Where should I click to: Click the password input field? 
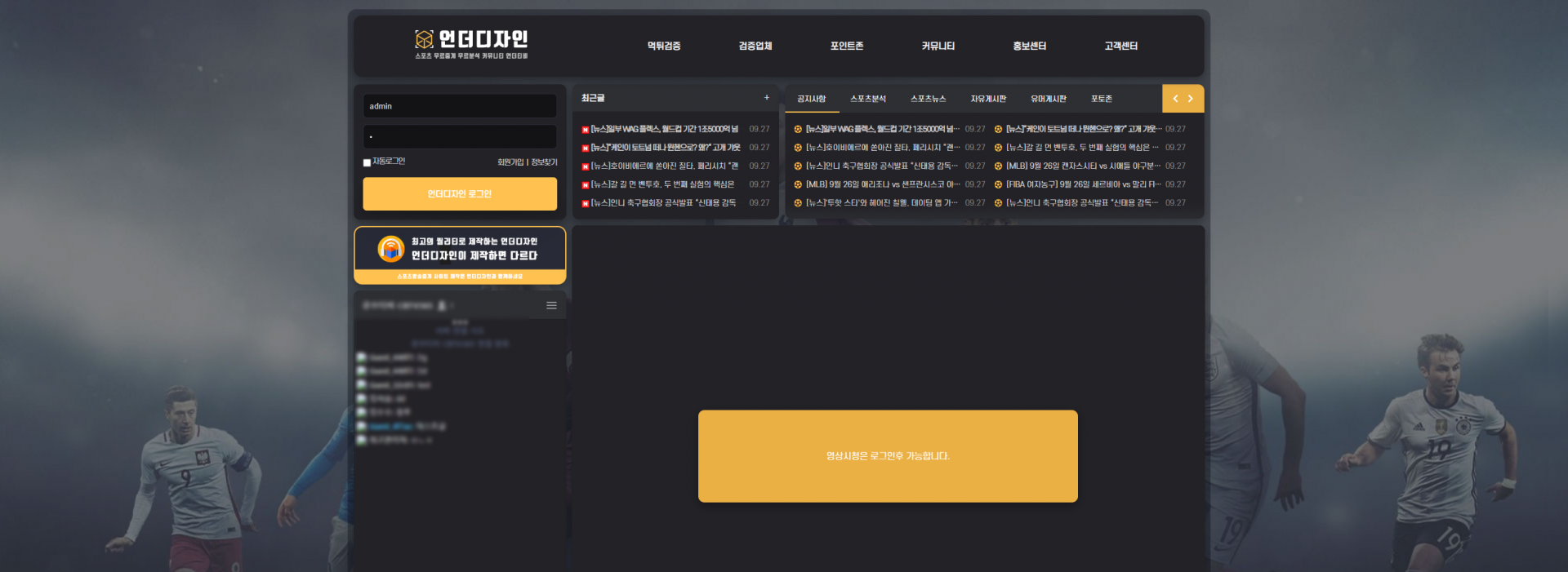coord(460,136)
